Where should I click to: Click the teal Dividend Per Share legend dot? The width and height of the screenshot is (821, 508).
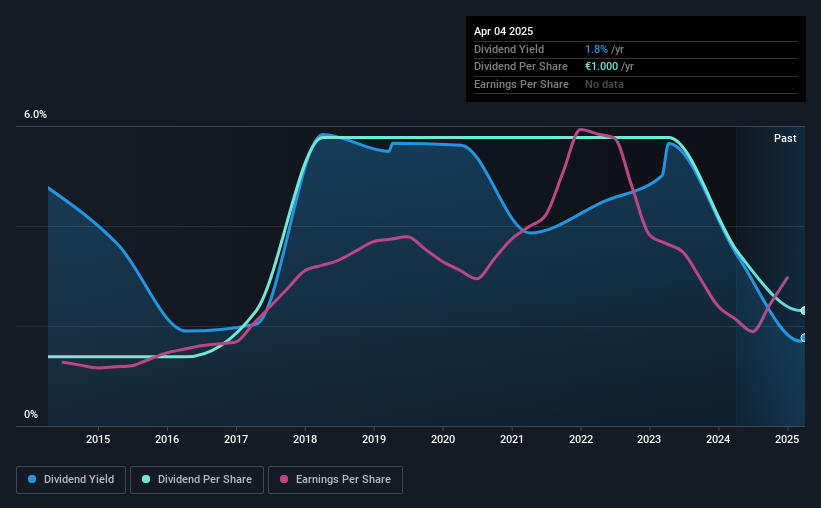click(146, 479)
